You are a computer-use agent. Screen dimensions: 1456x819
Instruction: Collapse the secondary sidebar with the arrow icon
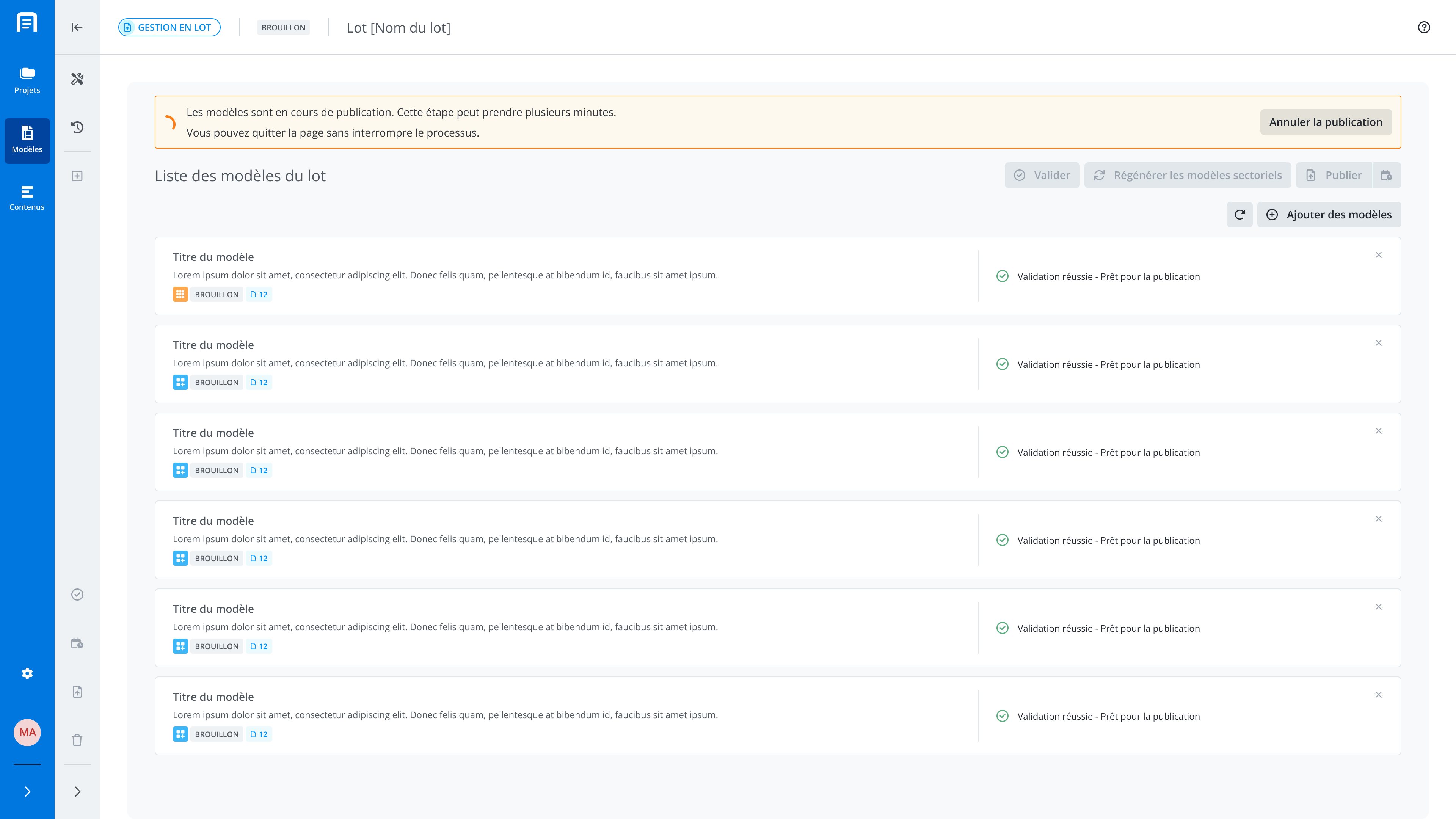pyautogui.click(x=77, y=27)
